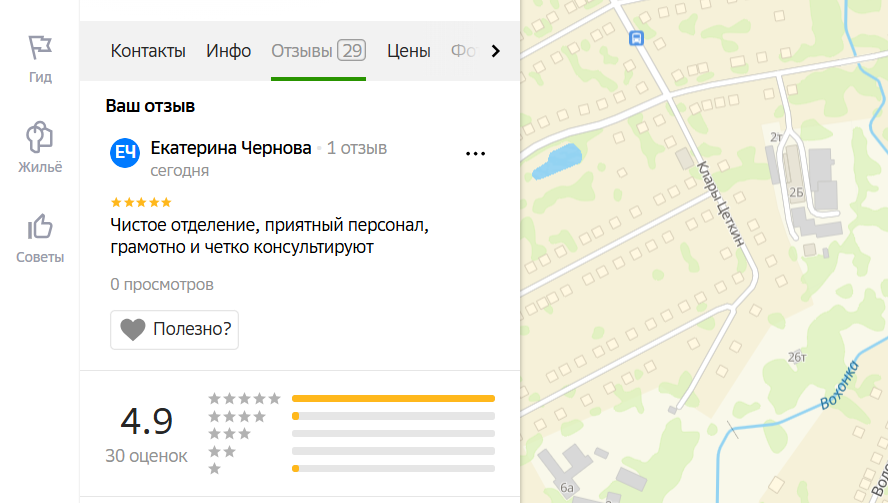The image size is (888, 503).
Task: Click the '30 оценок' label
Action: tap(147, 456)
